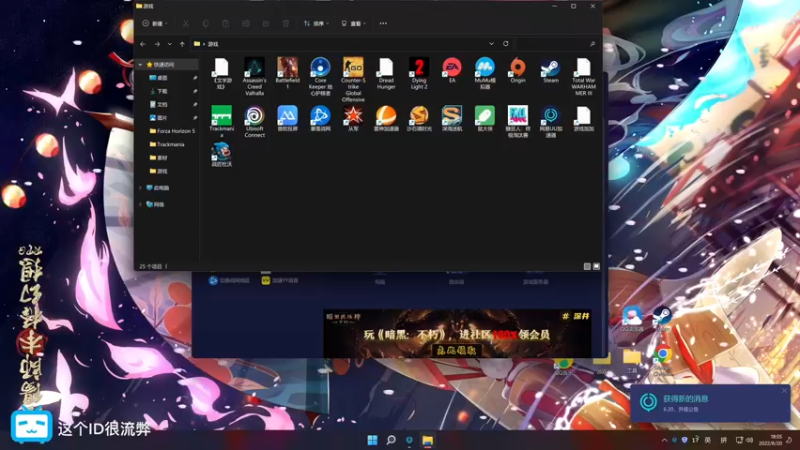Go up one folder level arrow
The height and width of the screenshot is (450, 800).
(x=182, y=44)
